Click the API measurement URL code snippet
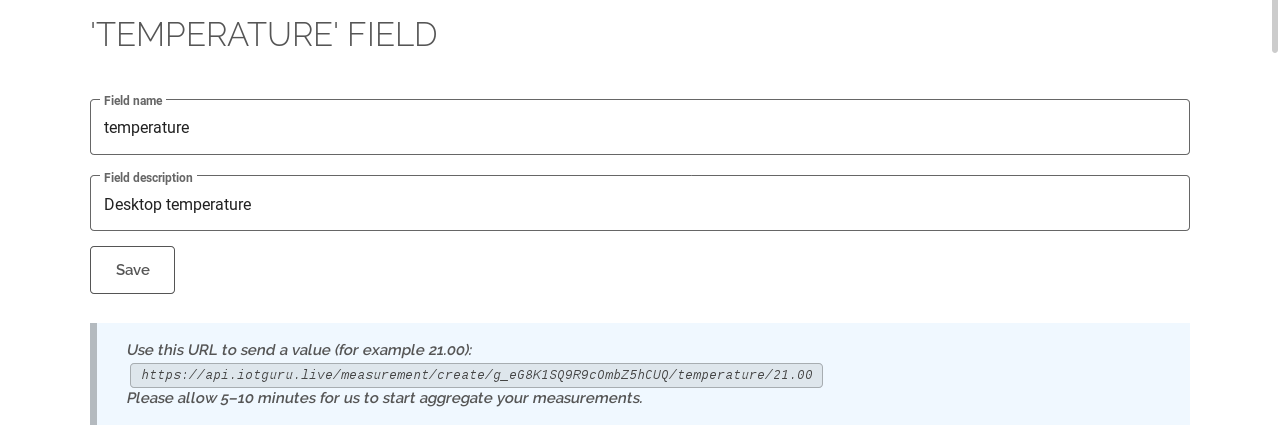Viewport: 1280px width, 445px height. (476, 376)
